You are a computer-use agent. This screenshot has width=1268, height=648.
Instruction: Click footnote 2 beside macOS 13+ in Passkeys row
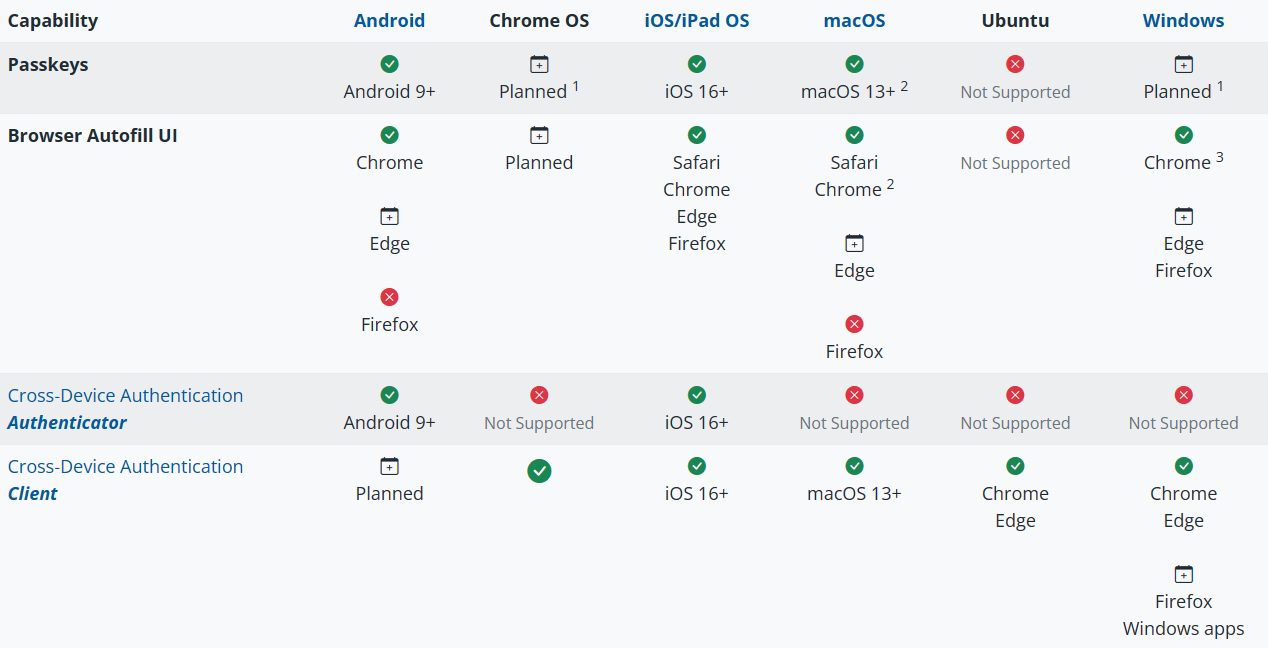pos(904,86)
